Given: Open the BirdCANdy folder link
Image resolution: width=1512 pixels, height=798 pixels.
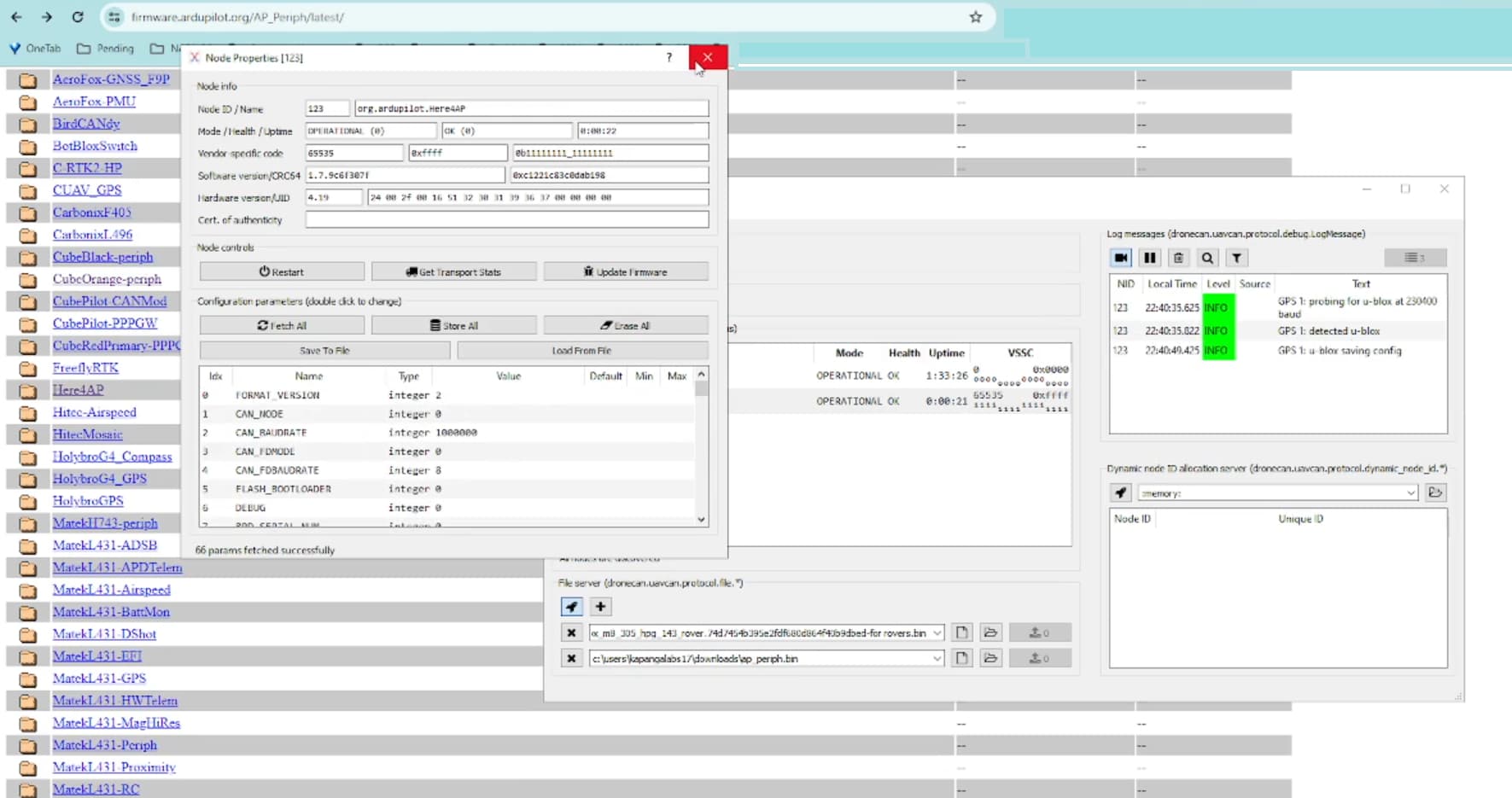Looking at the screenshot, I should click(x=86, y=124).
